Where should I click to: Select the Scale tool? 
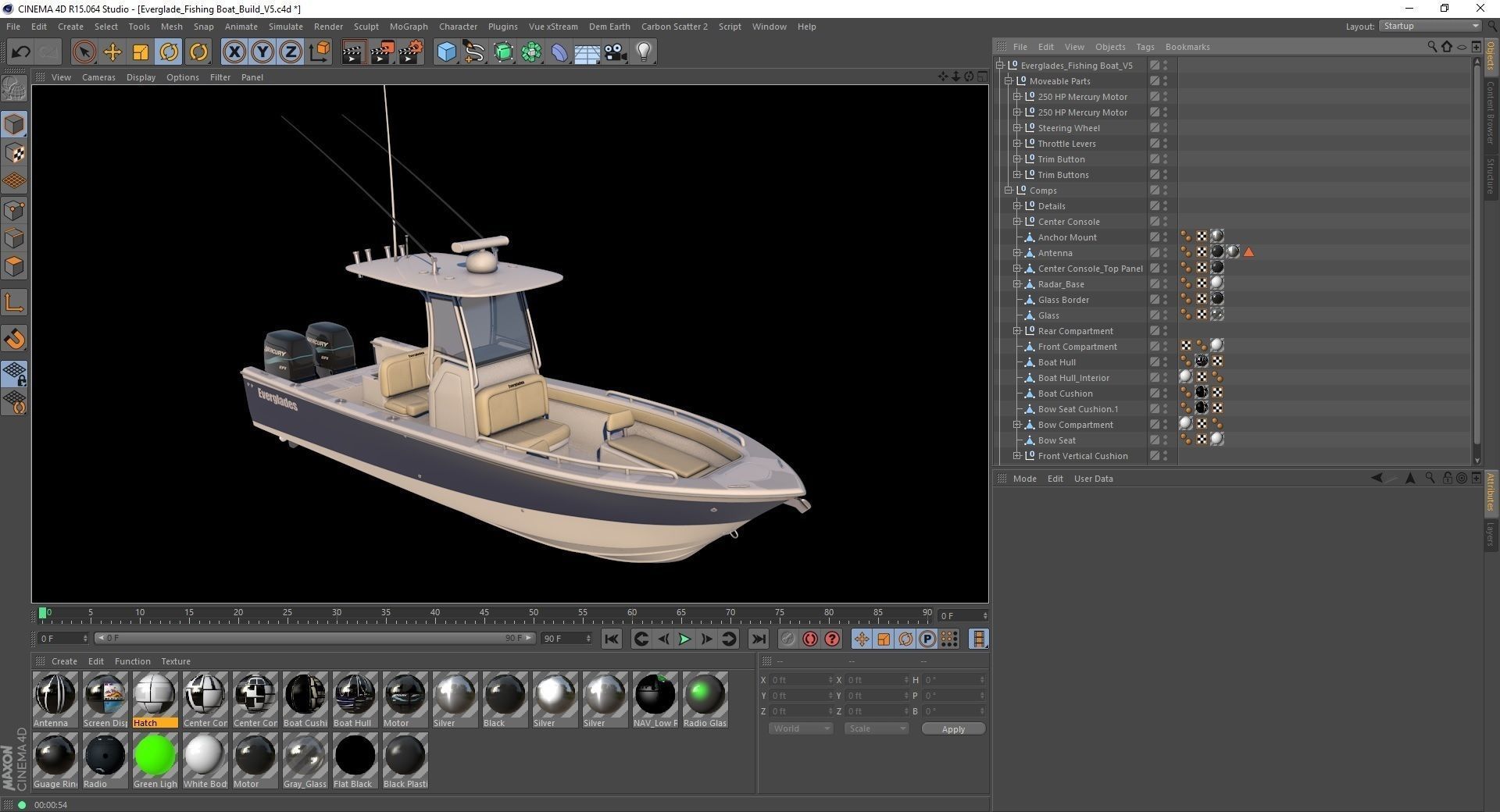[x=141, y=52]
